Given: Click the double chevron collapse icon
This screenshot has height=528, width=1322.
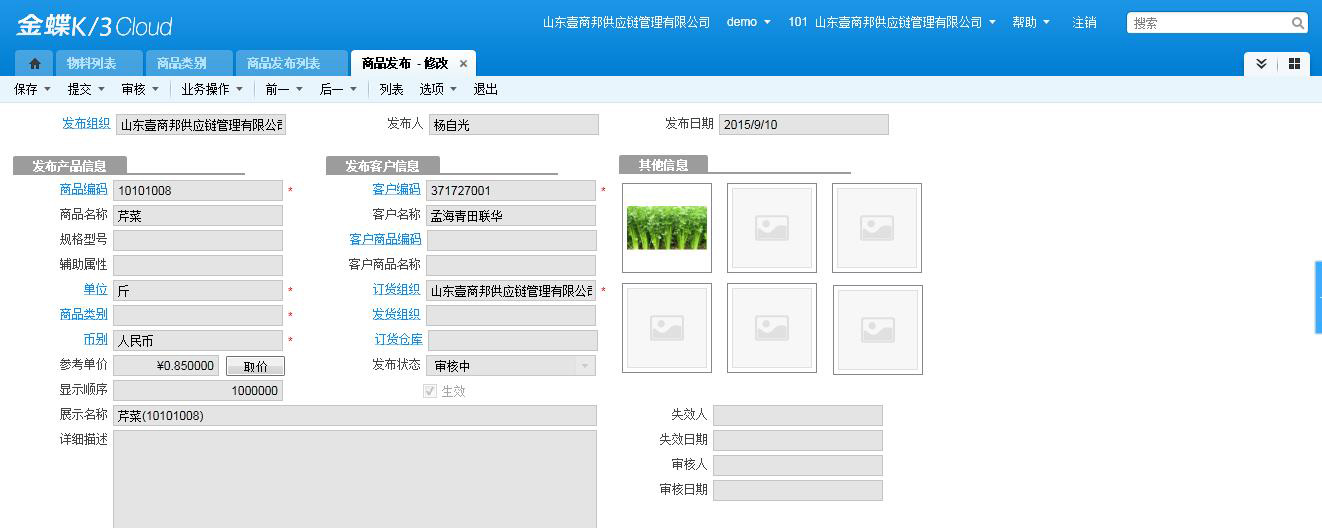Looking at the screenshot, I should (1261, 64).
